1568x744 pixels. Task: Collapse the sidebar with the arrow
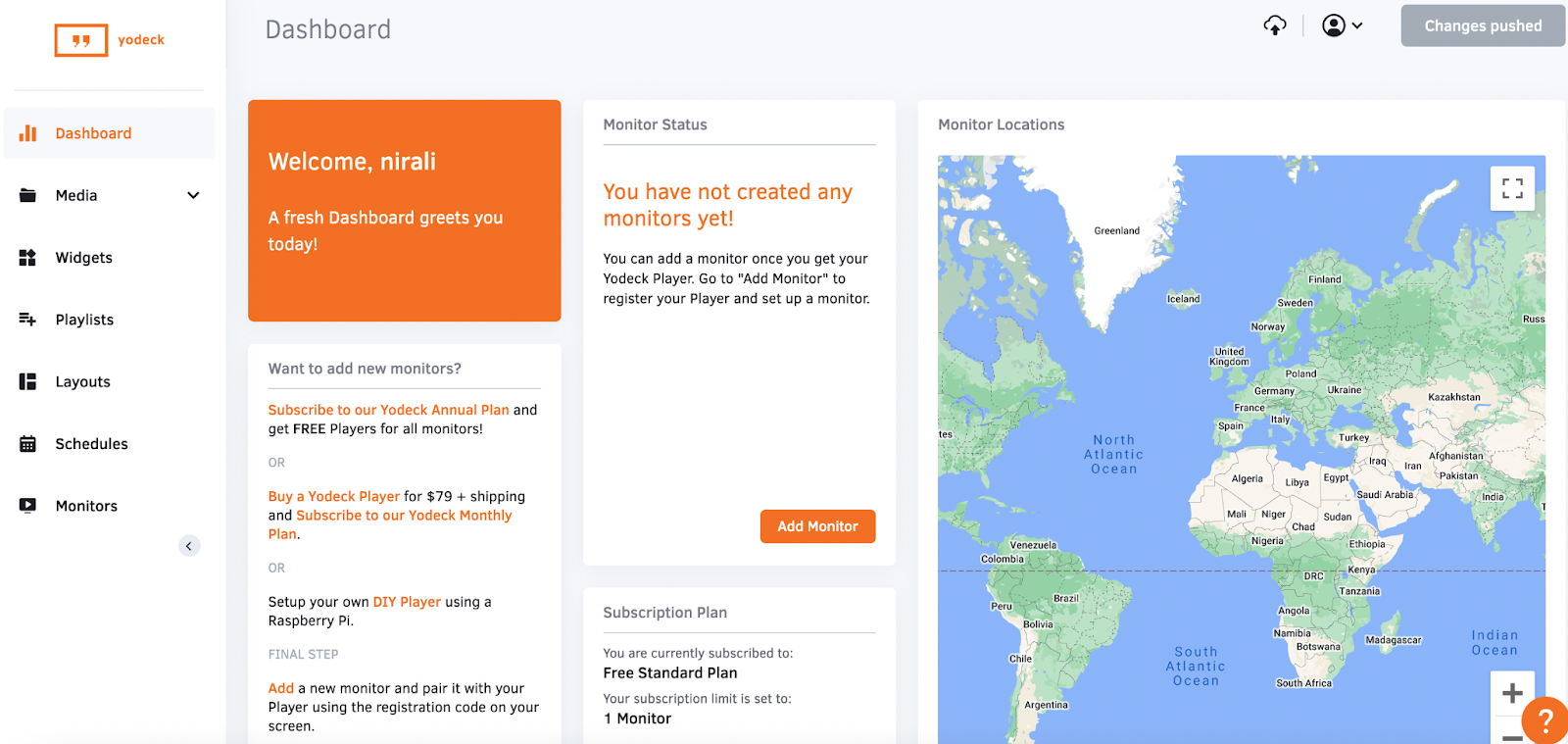[x=189, y=546]
